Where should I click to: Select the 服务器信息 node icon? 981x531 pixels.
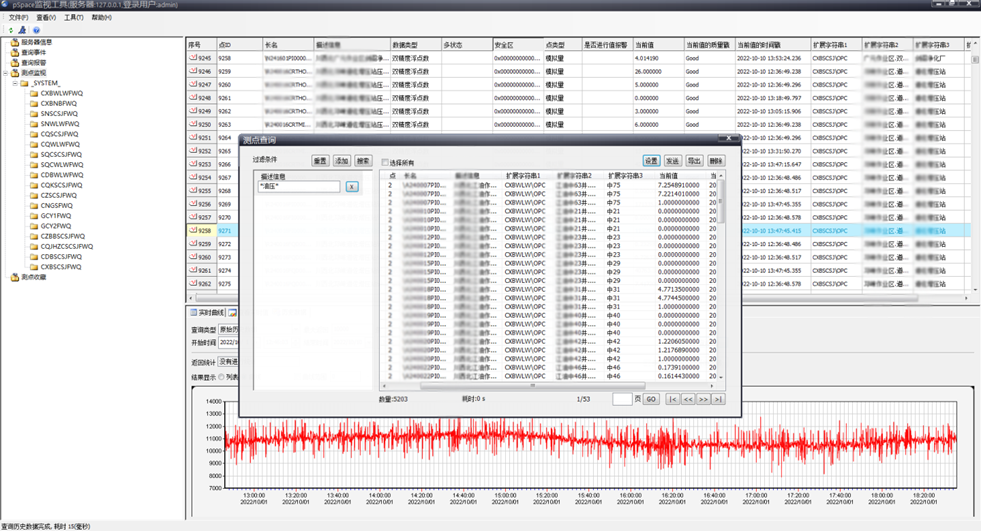point(15,43)
